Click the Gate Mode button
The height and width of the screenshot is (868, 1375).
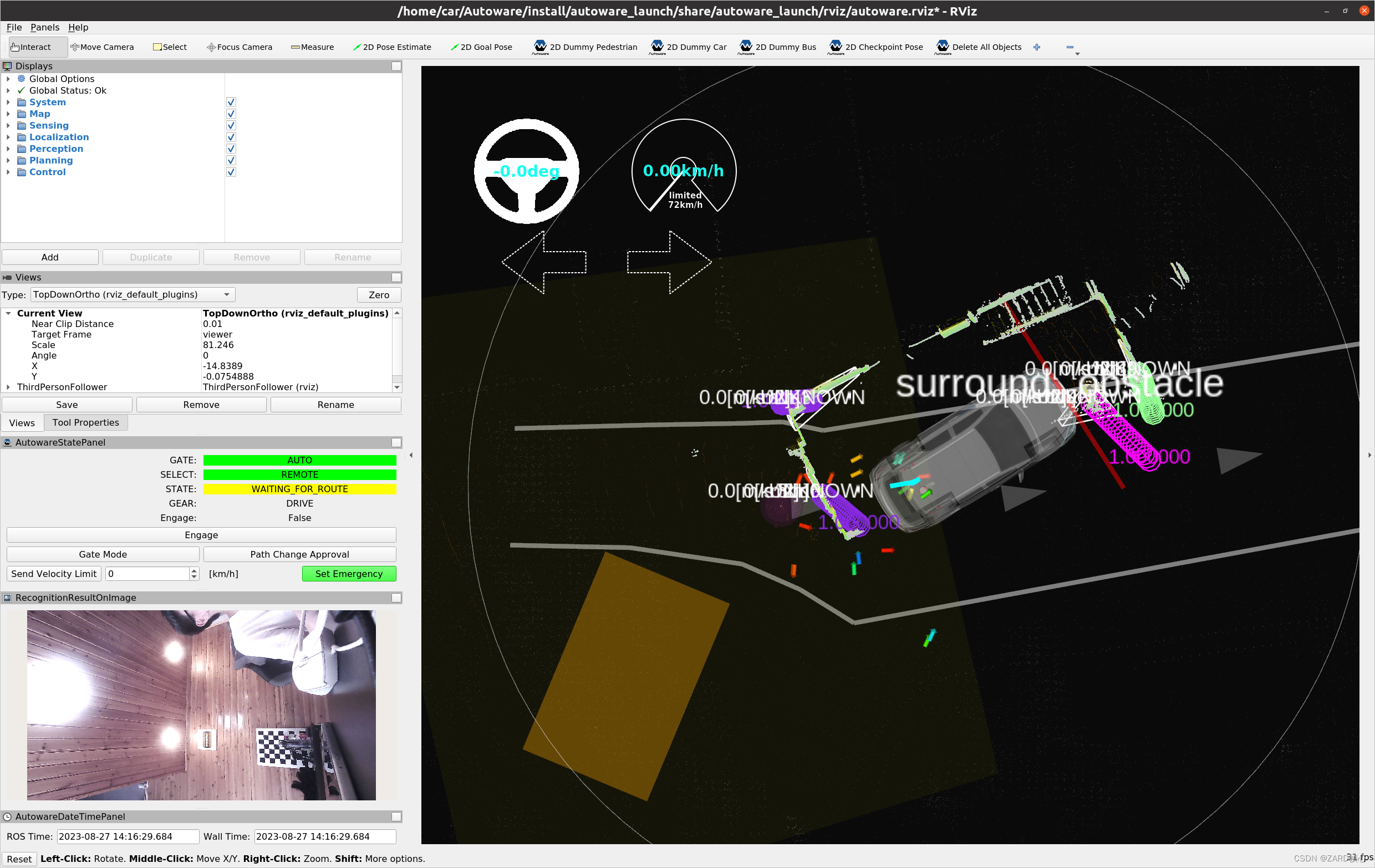(x=103, y=554)
